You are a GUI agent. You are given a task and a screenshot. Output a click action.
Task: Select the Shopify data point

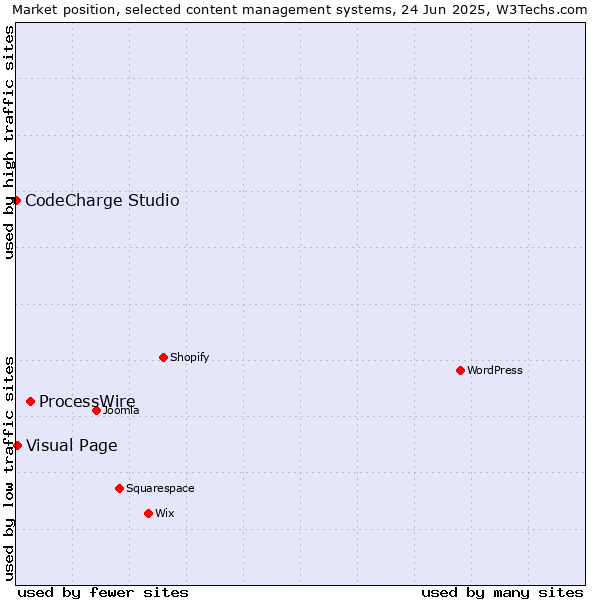tap(163, 357)
